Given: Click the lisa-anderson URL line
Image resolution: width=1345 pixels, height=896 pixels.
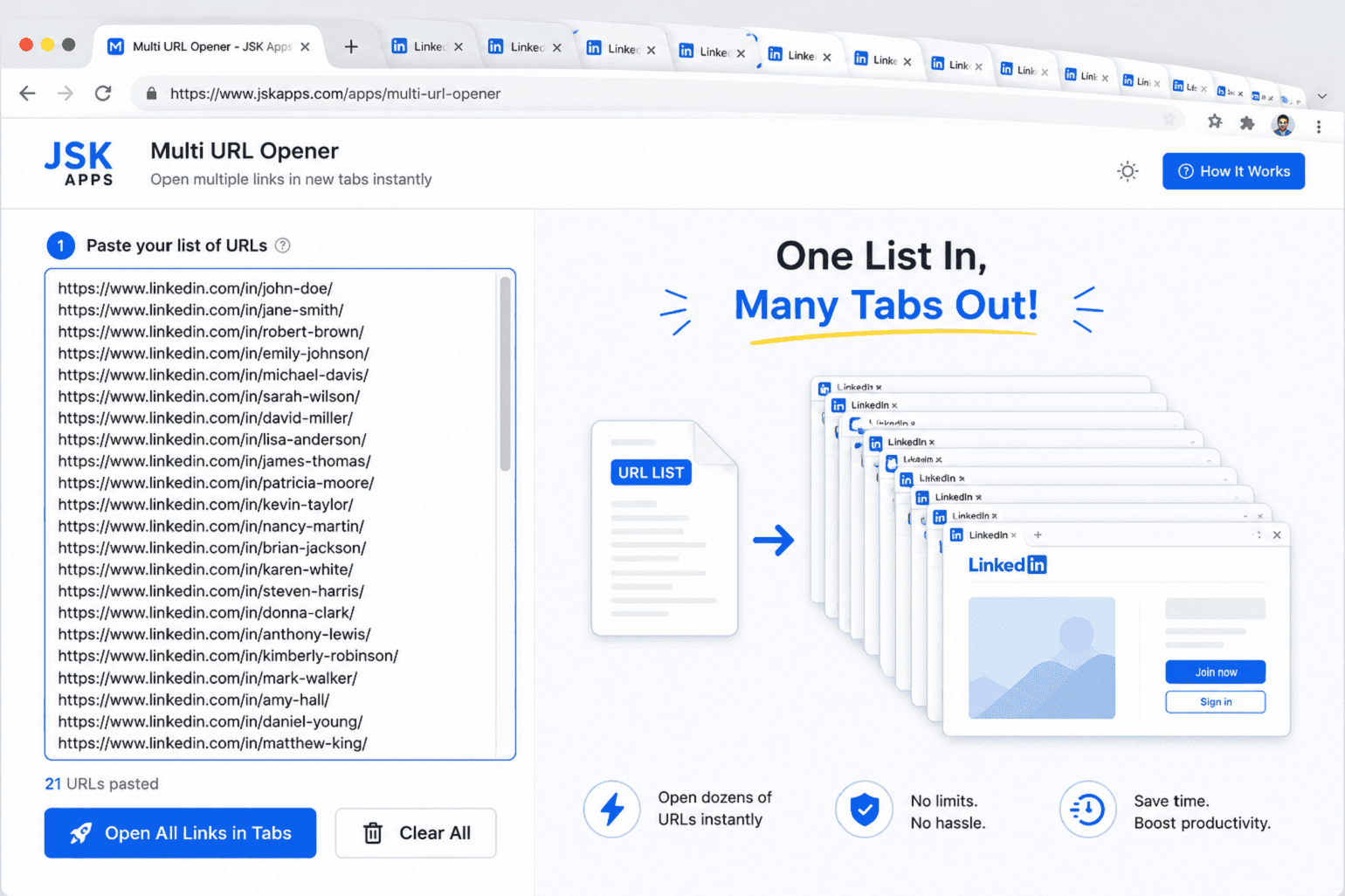Looking at the screenshot, I should pyautogui.click(x=212, y=440).
